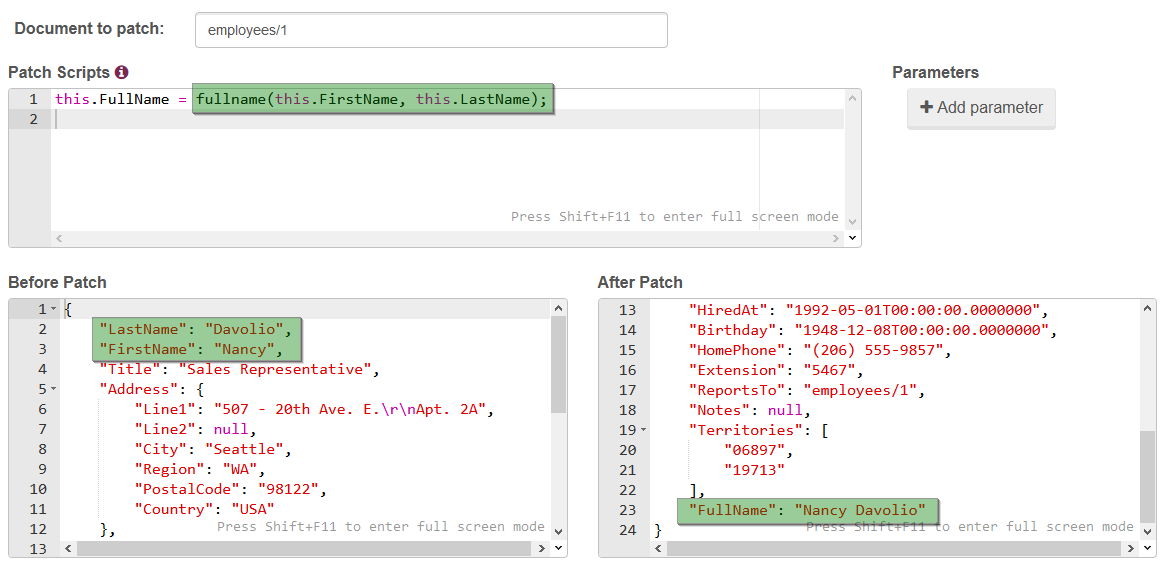Click the Before Patch heading
Viewport: 1163px width, 564px height.
click(x=57, y=282)
